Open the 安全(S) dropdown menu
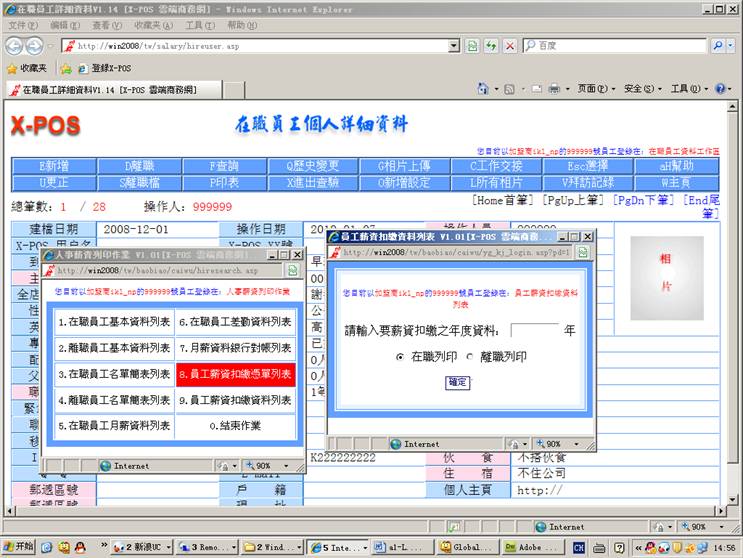This screenshot has height=558, width=743. (x=641, y=89)
